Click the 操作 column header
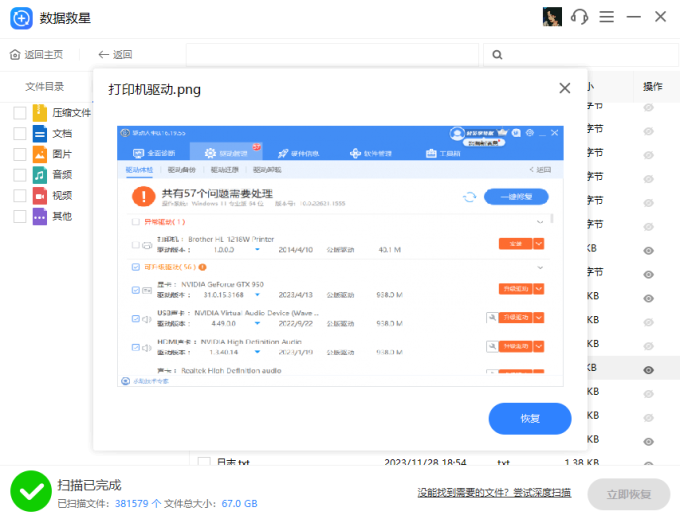Screen dimensions: 680x519 tap(652, 87)
